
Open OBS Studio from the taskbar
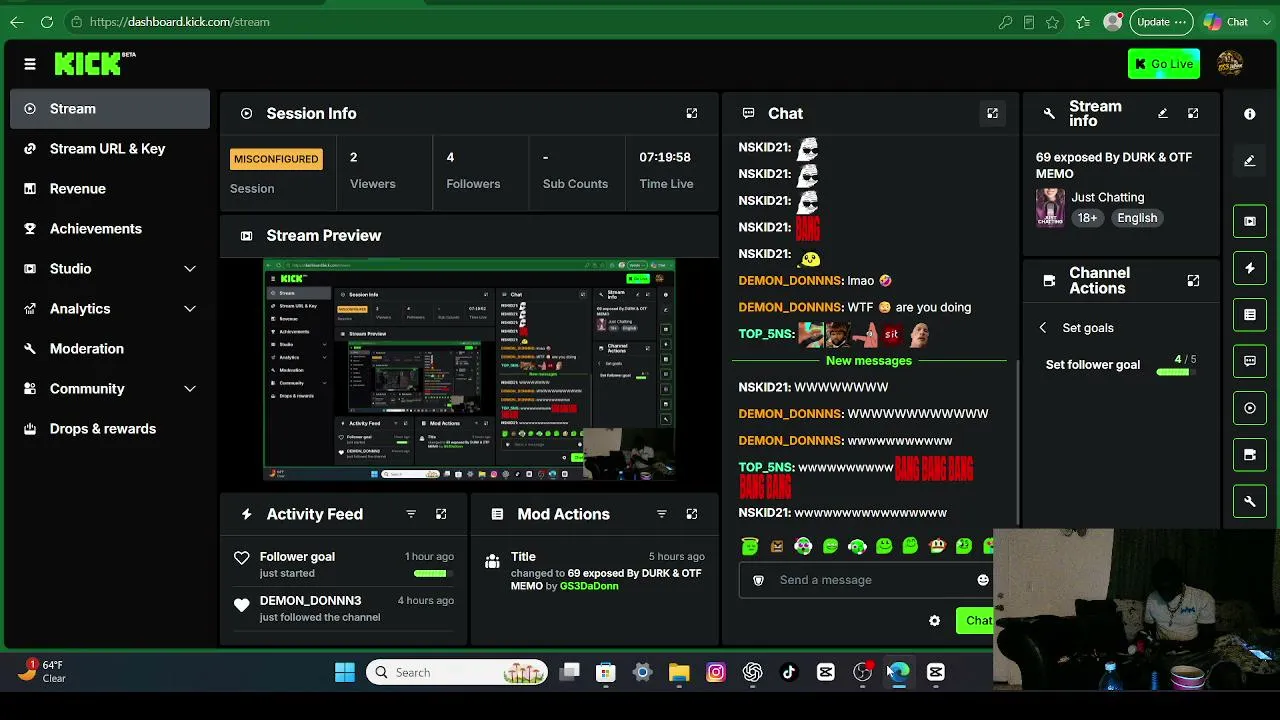click(862, 672)
